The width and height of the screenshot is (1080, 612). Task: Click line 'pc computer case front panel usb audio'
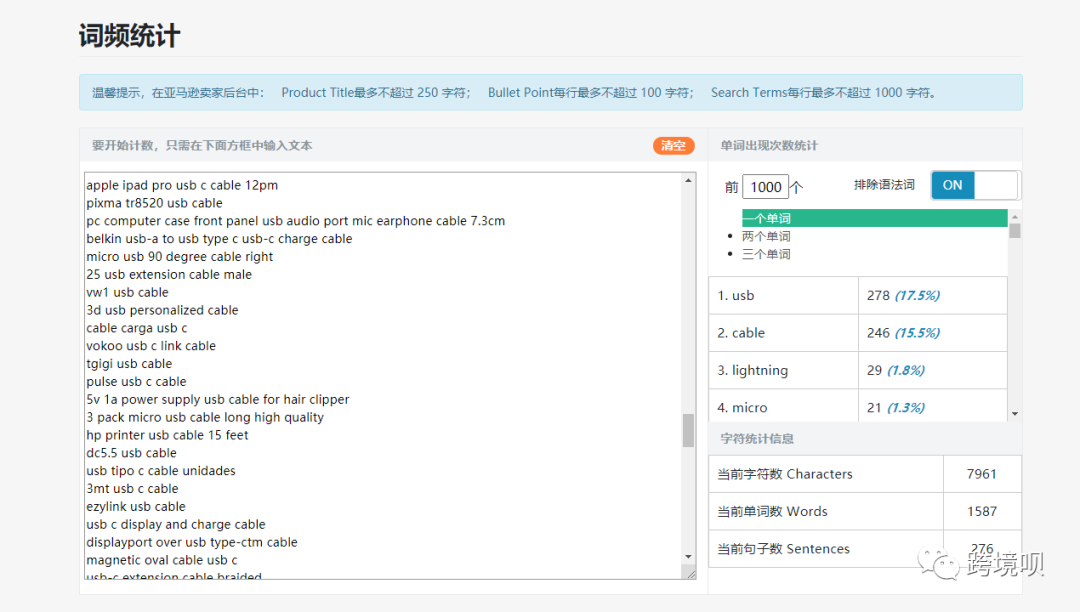(x=295, y=221)
